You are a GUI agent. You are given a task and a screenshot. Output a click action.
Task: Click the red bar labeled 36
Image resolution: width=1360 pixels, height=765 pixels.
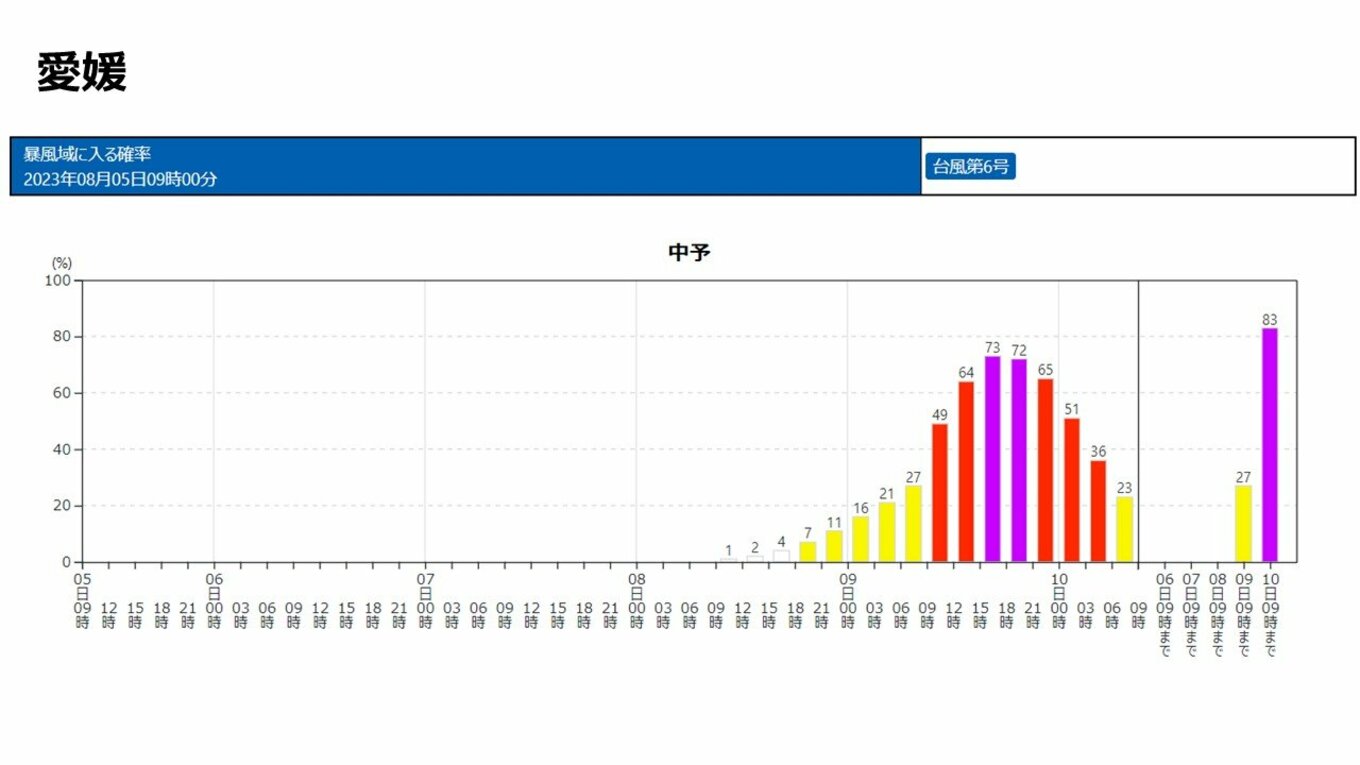tap(1098, 511)
